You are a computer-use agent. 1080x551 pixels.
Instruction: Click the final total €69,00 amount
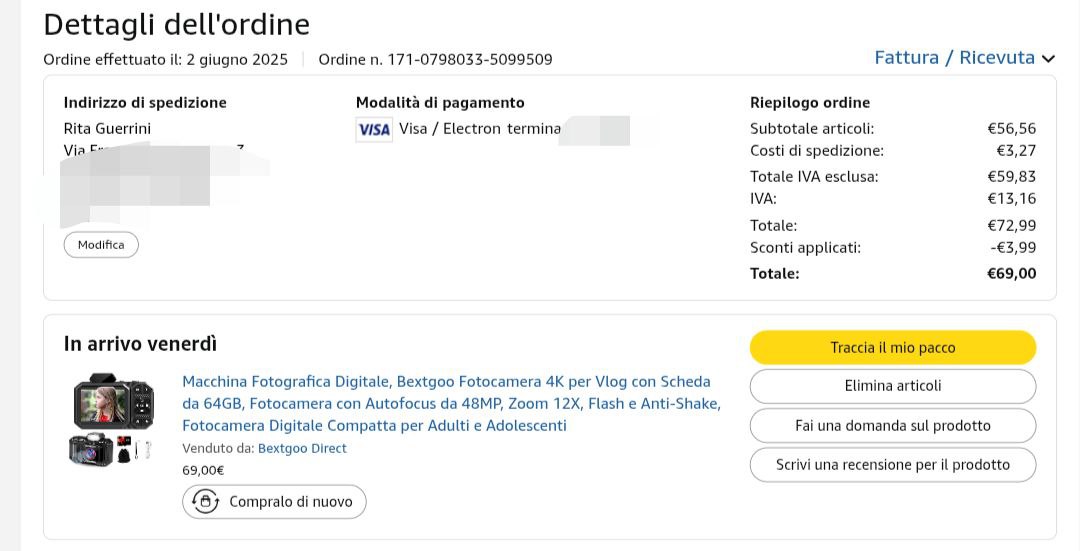[1011, 273]
